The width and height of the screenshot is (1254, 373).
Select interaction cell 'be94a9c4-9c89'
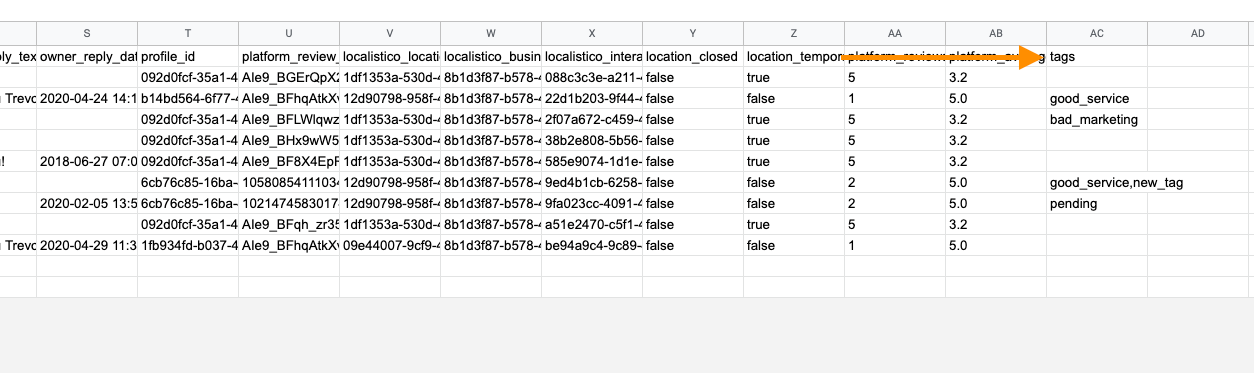pyautogui.click(x=592, y=246)
